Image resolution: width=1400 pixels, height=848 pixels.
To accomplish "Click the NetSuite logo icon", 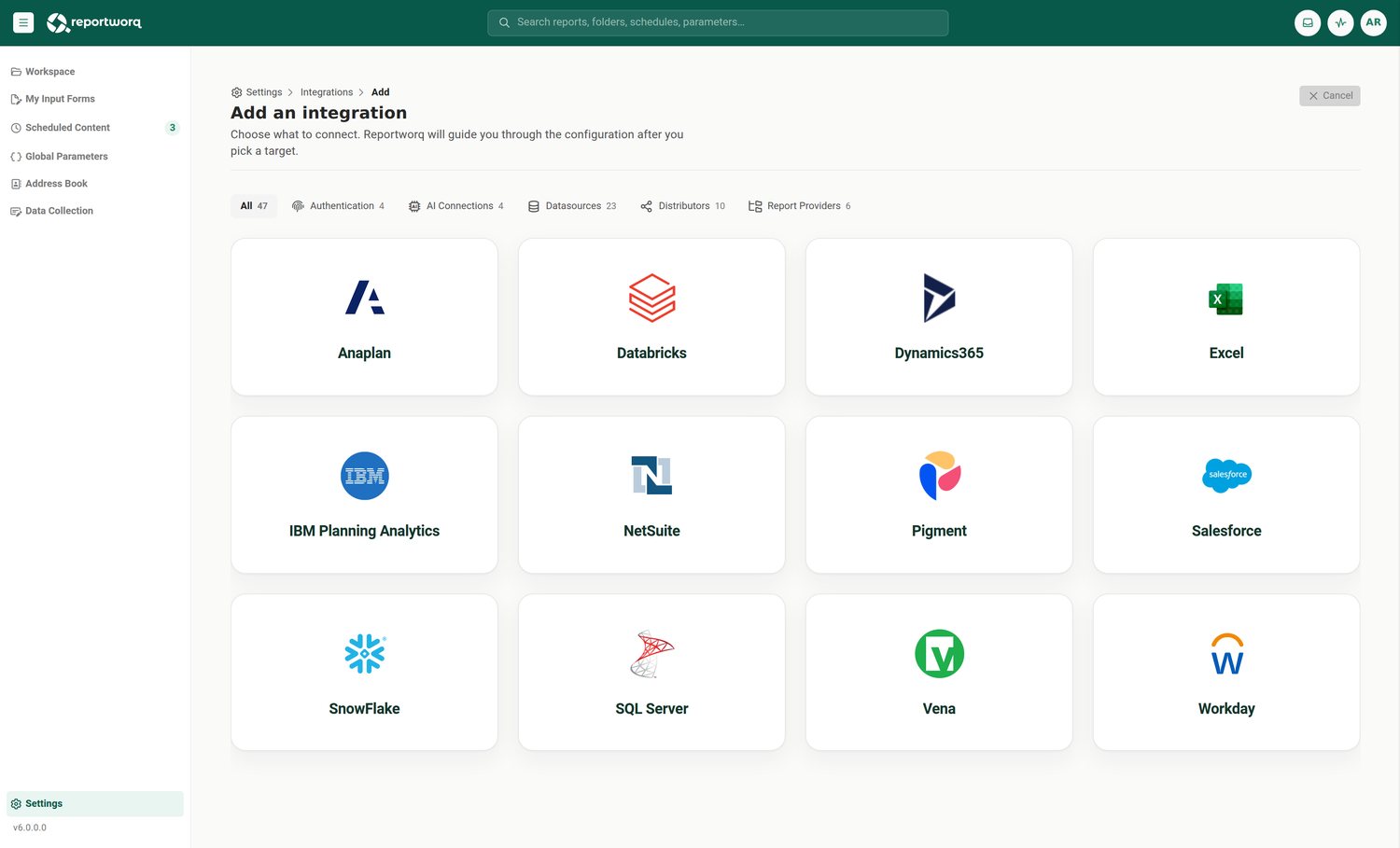I will (x=651, y=476).
